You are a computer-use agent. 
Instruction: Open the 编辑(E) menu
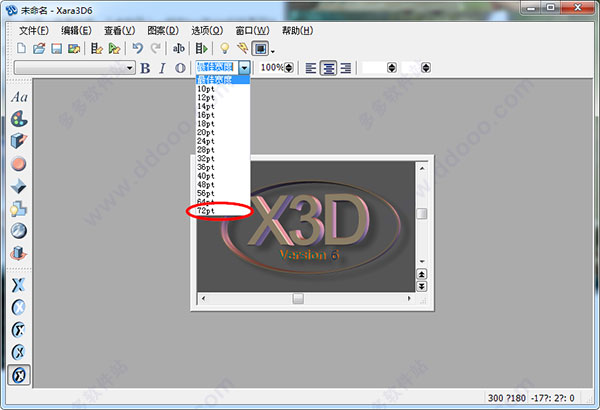pos(76,31)
